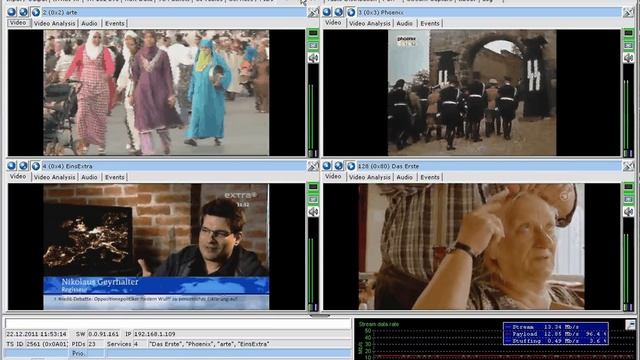The width and height of the screenshot is (640, 360).
Task: Click the leftmost blue round button in EinsExtra panel
Action: (x=11, y=166)
